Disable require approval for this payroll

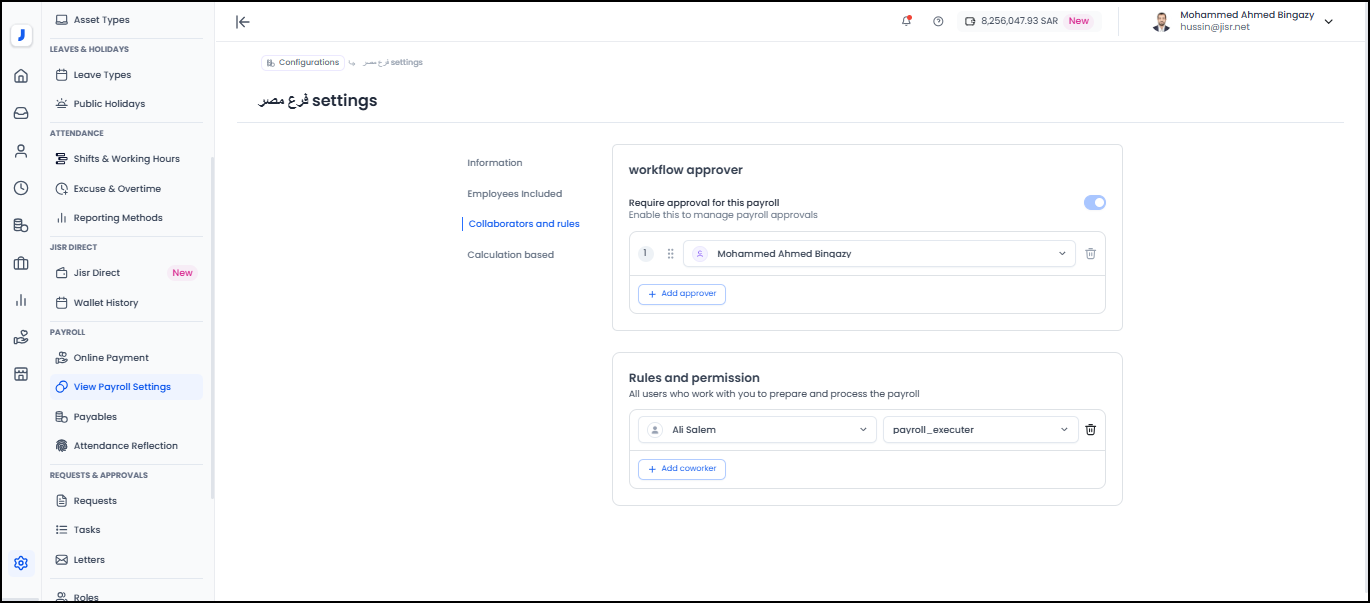(x=1094, y=203)
